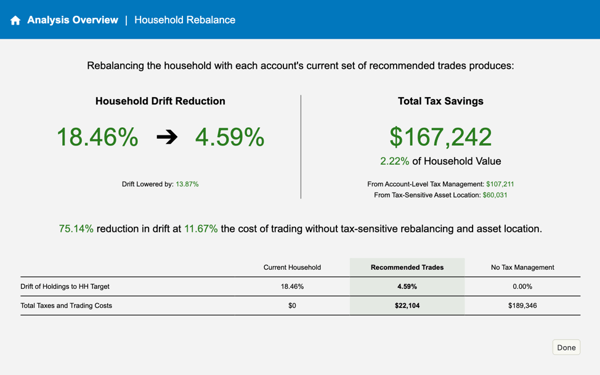Click the Drift Lowered by 13.87% text
This screenshot has width=600, height=375.
(x=160, y=184)
